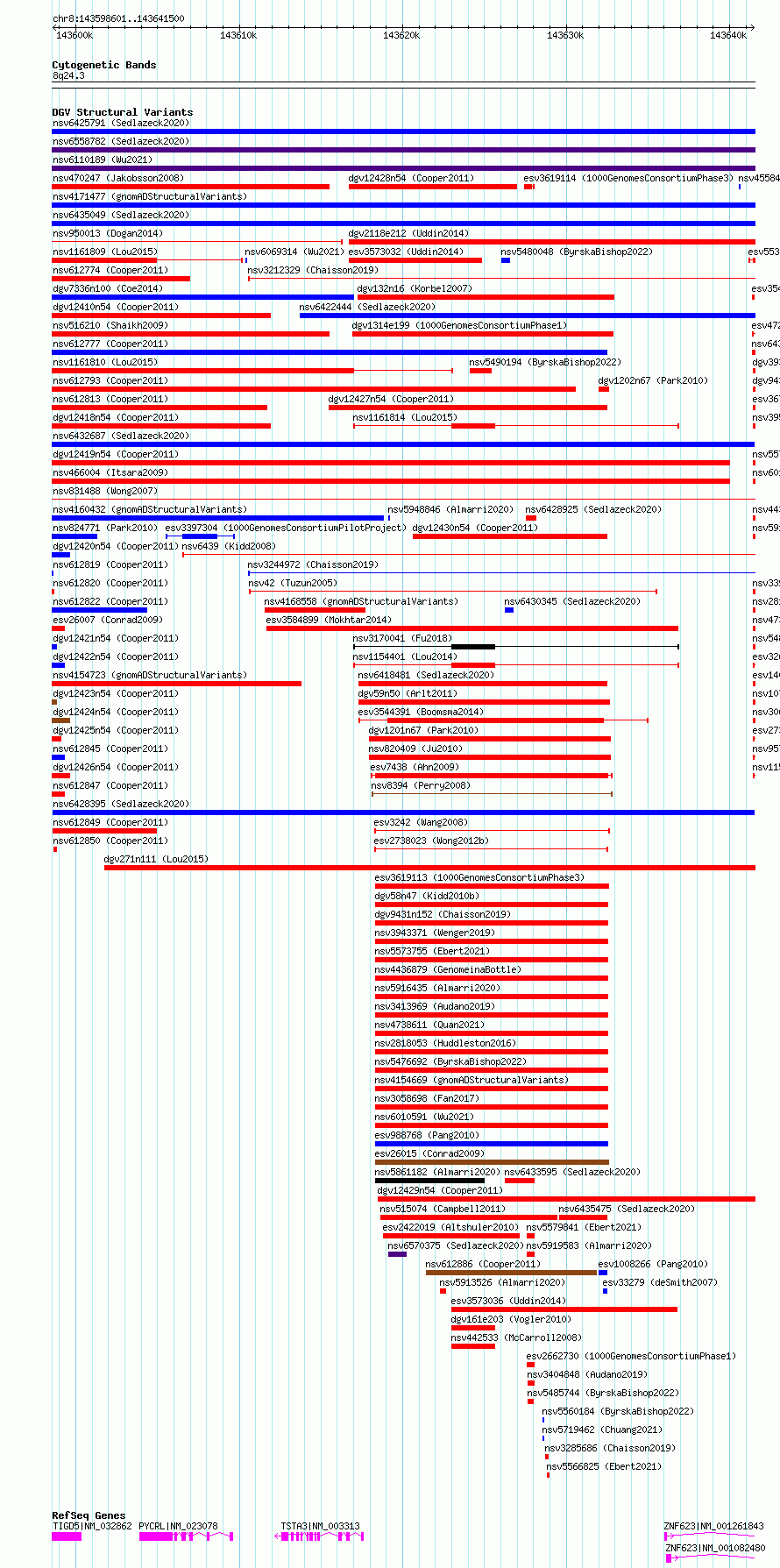Screen dimensions: 780x1568
Task: Click nsv5719462 (Chuang2021) label
Action: pos(603,1430)
